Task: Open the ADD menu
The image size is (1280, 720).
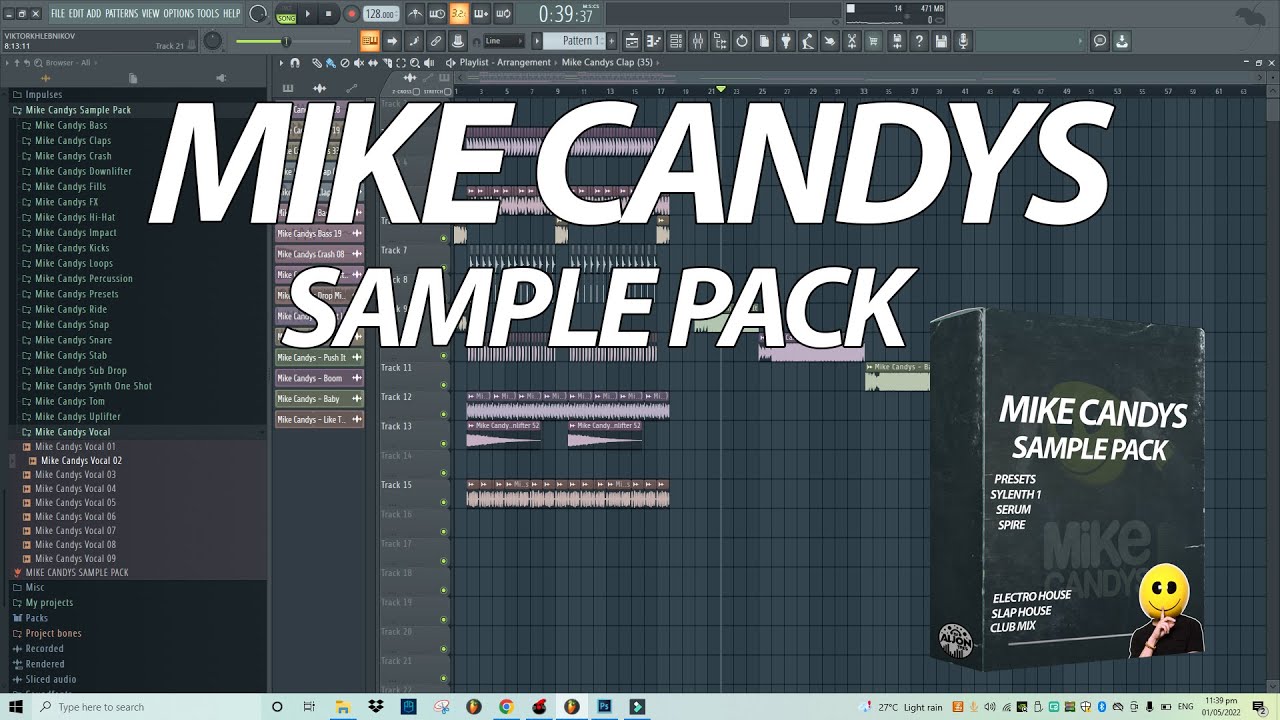Action: (94, 14)
